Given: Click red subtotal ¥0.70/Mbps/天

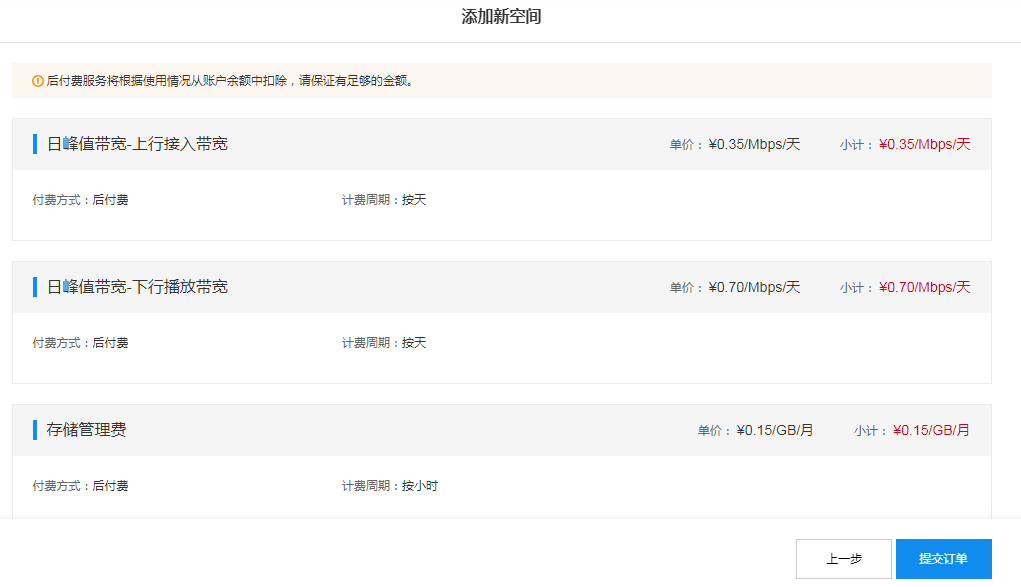Looking at the screenshot, I should coord(925,287).
